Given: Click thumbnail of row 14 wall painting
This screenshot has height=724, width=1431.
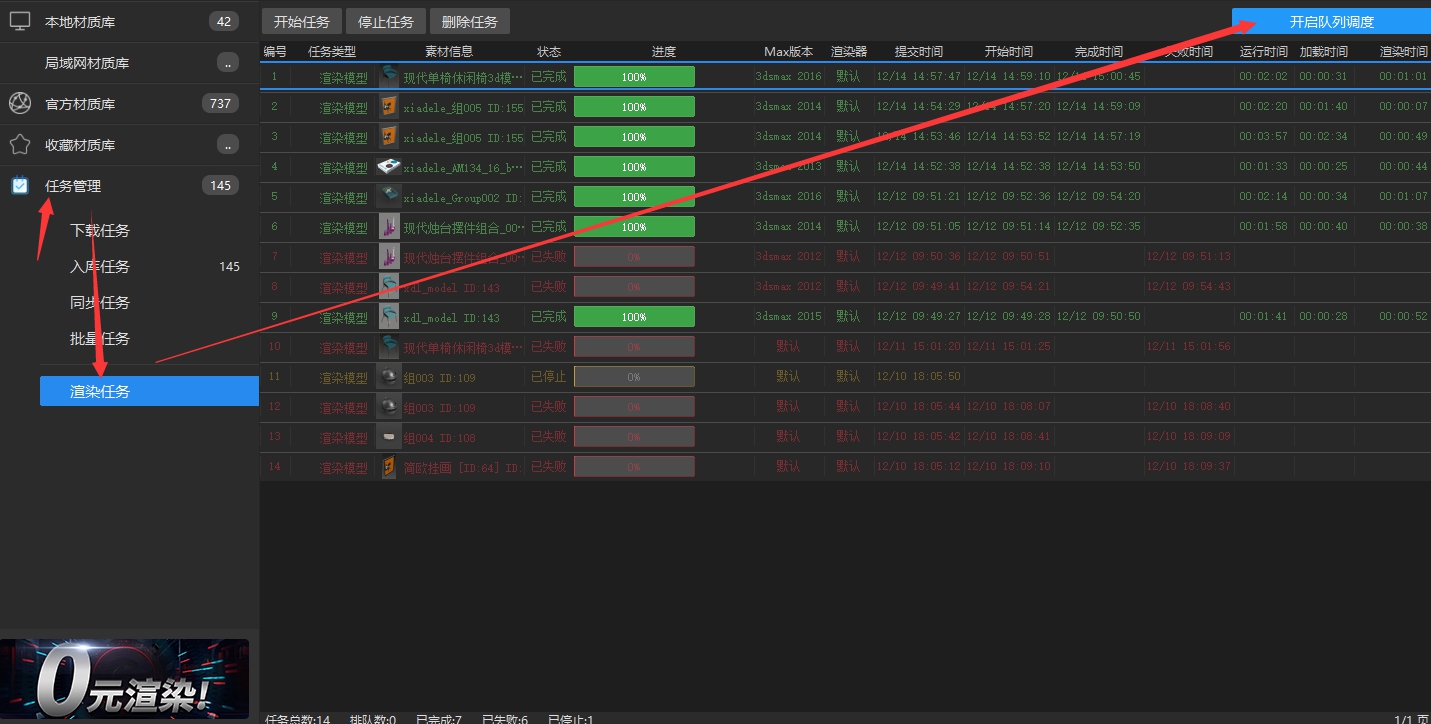Looking at the screenshot, I should point(389,467).
